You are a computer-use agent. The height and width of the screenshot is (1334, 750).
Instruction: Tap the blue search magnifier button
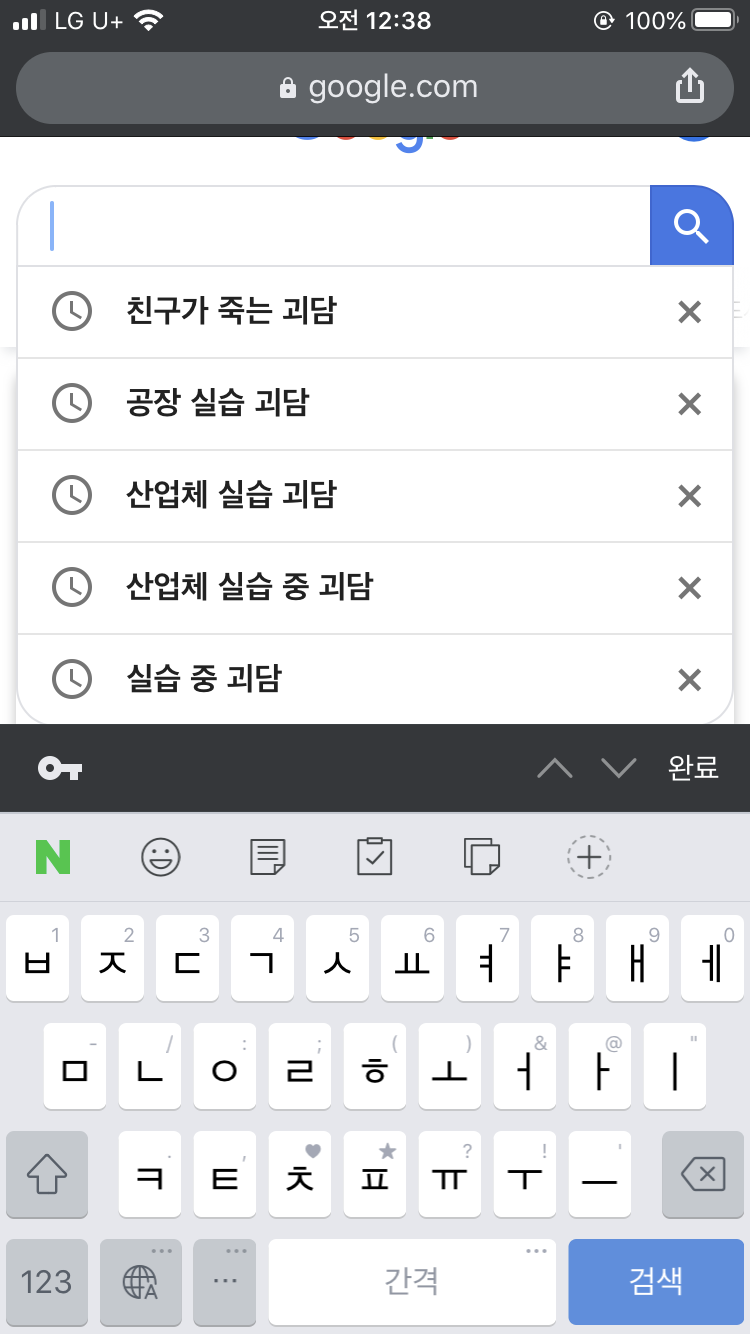[x=691, y=226]
